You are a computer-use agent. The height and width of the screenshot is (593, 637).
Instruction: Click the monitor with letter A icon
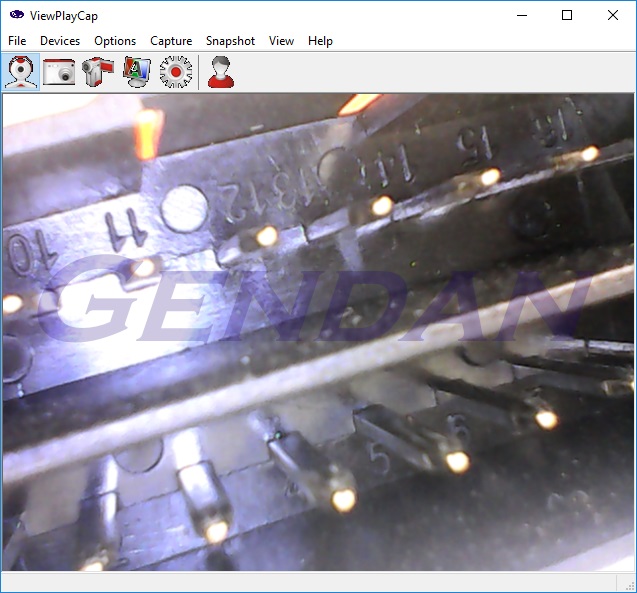pos(136,72)
